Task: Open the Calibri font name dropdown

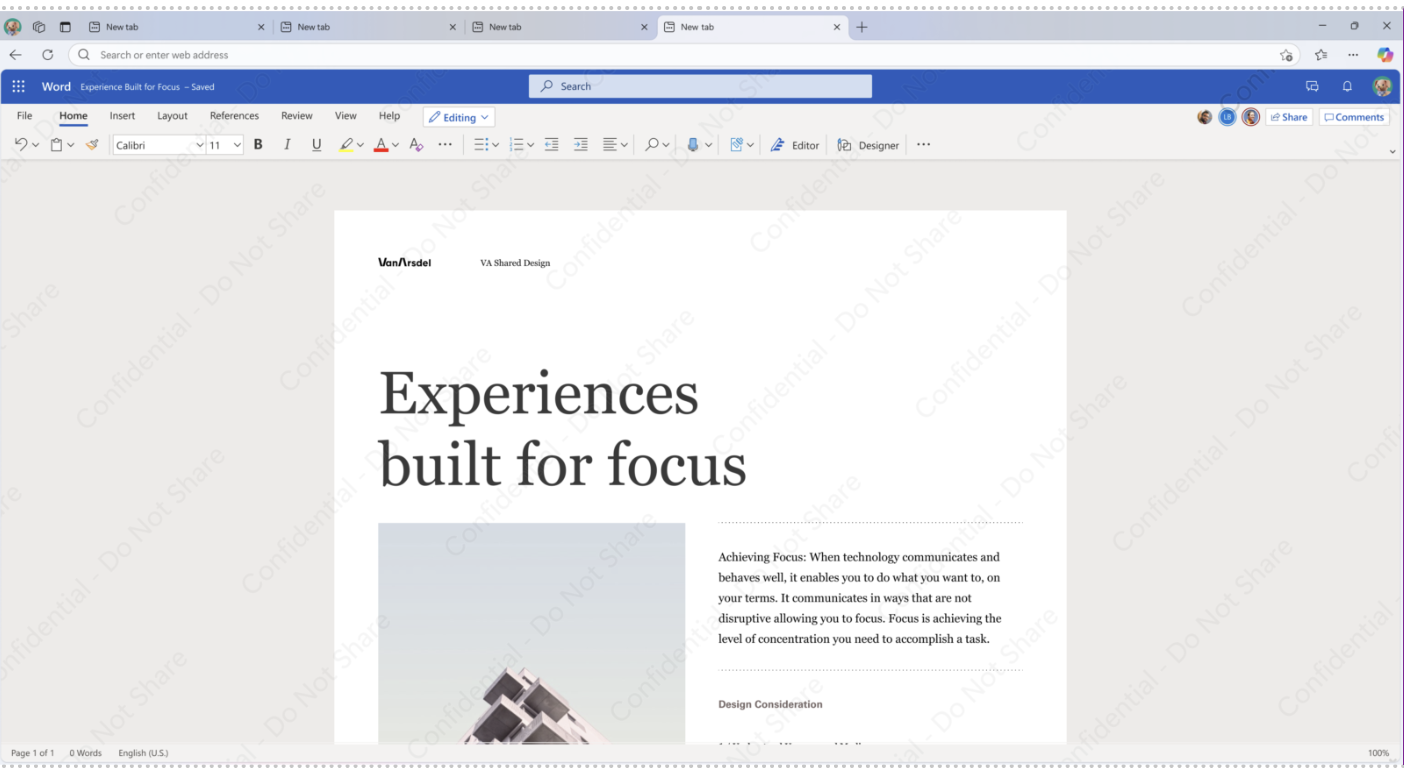Action: click(199, 146)
